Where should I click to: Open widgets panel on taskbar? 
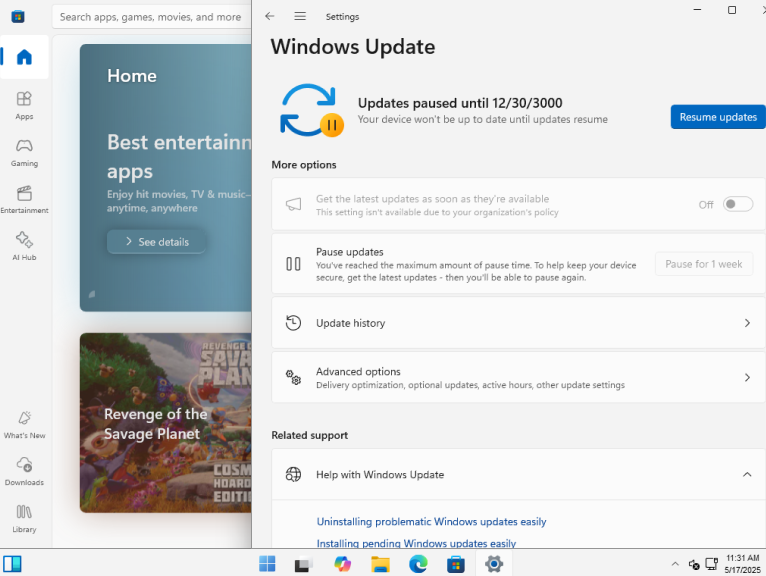click(x=12, y=564)
